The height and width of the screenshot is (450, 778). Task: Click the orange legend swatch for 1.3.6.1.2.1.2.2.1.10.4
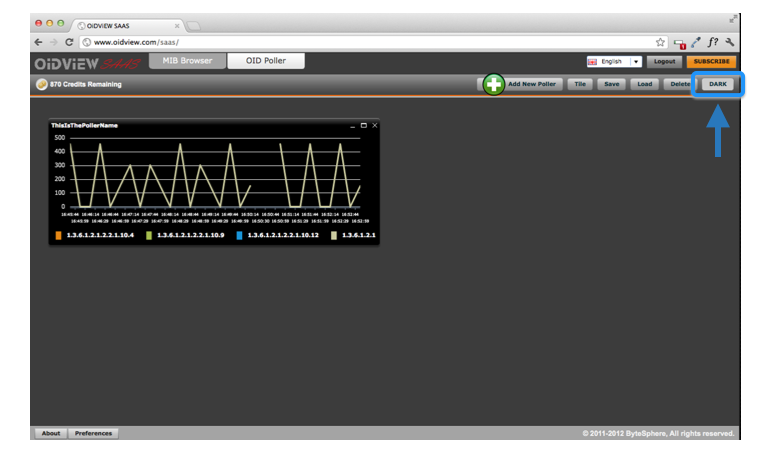[x=58, y=235]
